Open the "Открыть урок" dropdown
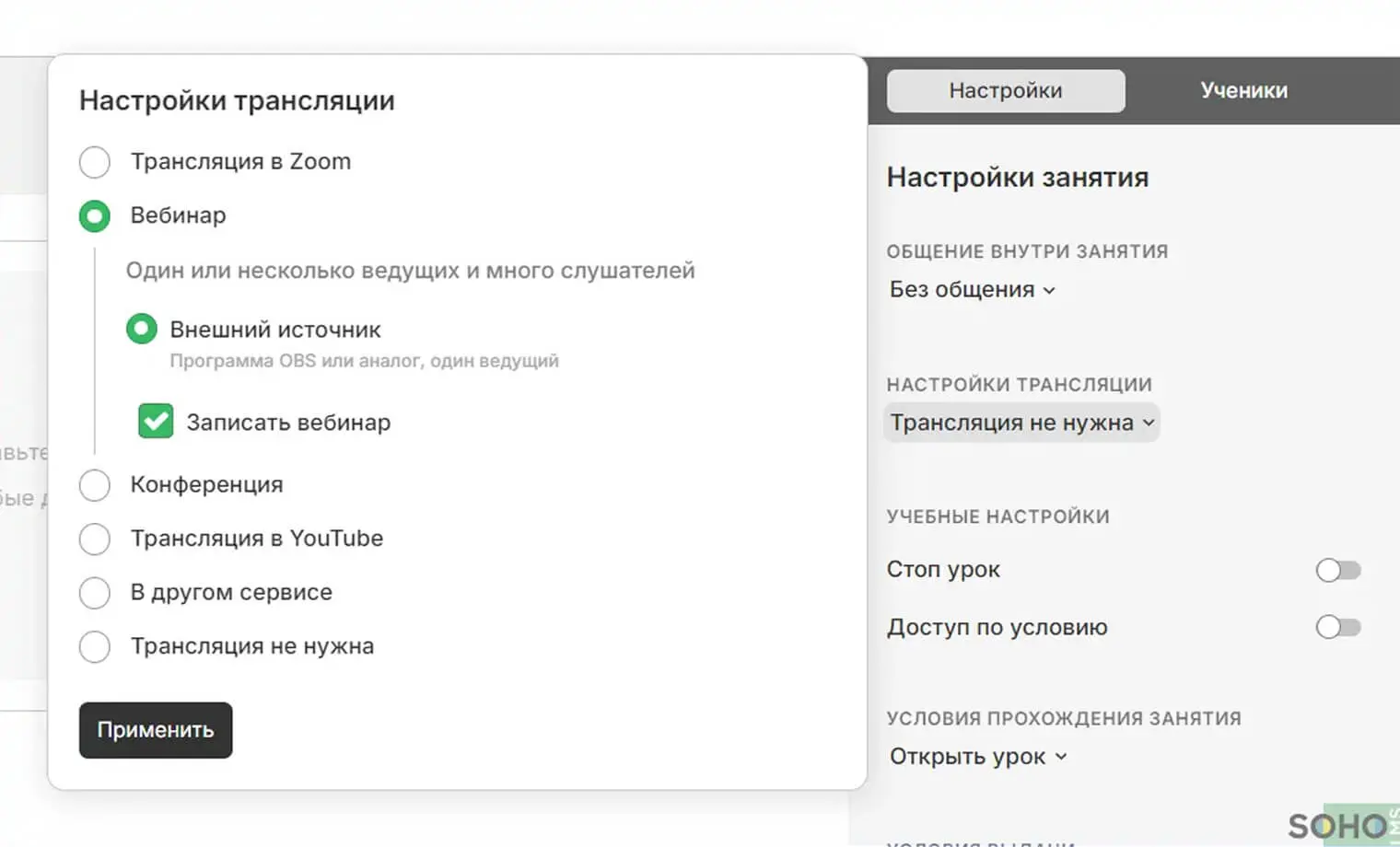The height and width of the screenshot is (847, 1400). [x=977, y=756]
